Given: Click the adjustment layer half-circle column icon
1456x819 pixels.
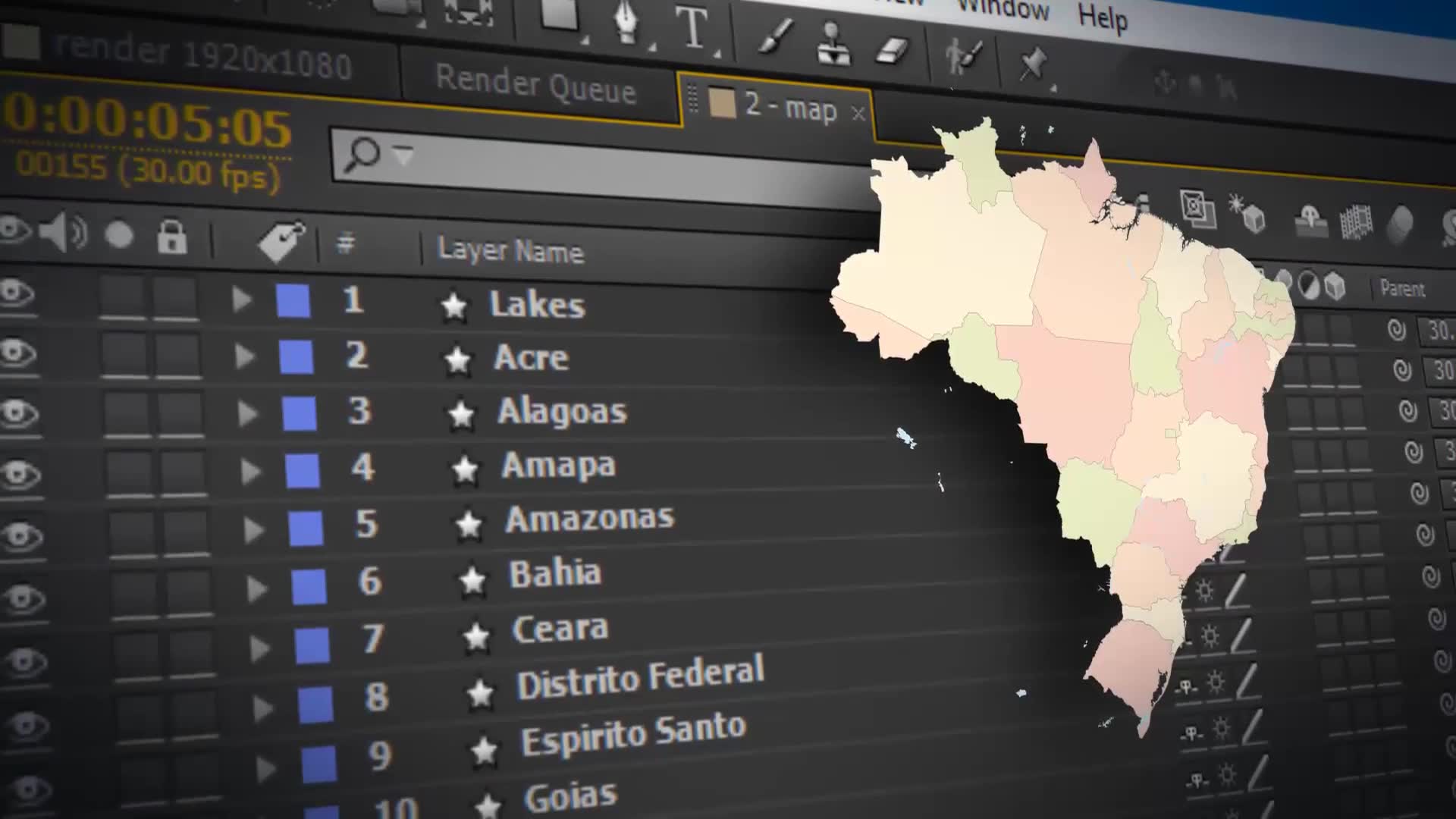Looking at the screenshot, I should click(x=1308, y=285).
